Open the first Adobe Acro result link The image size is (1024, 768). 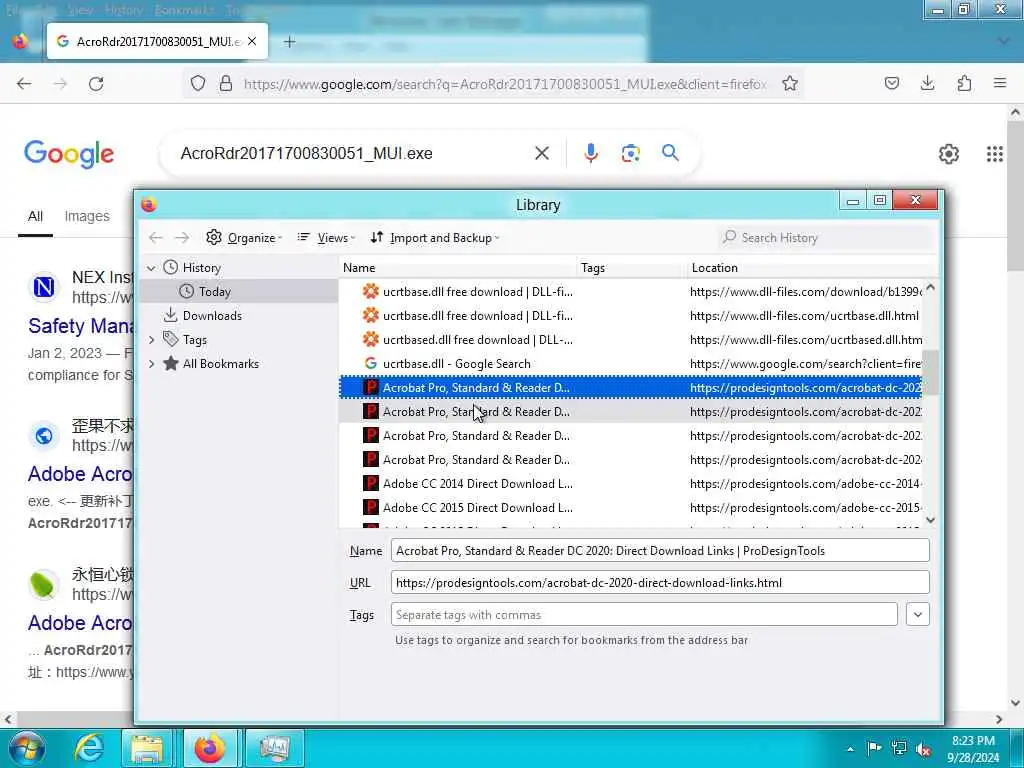click(80, 474)
